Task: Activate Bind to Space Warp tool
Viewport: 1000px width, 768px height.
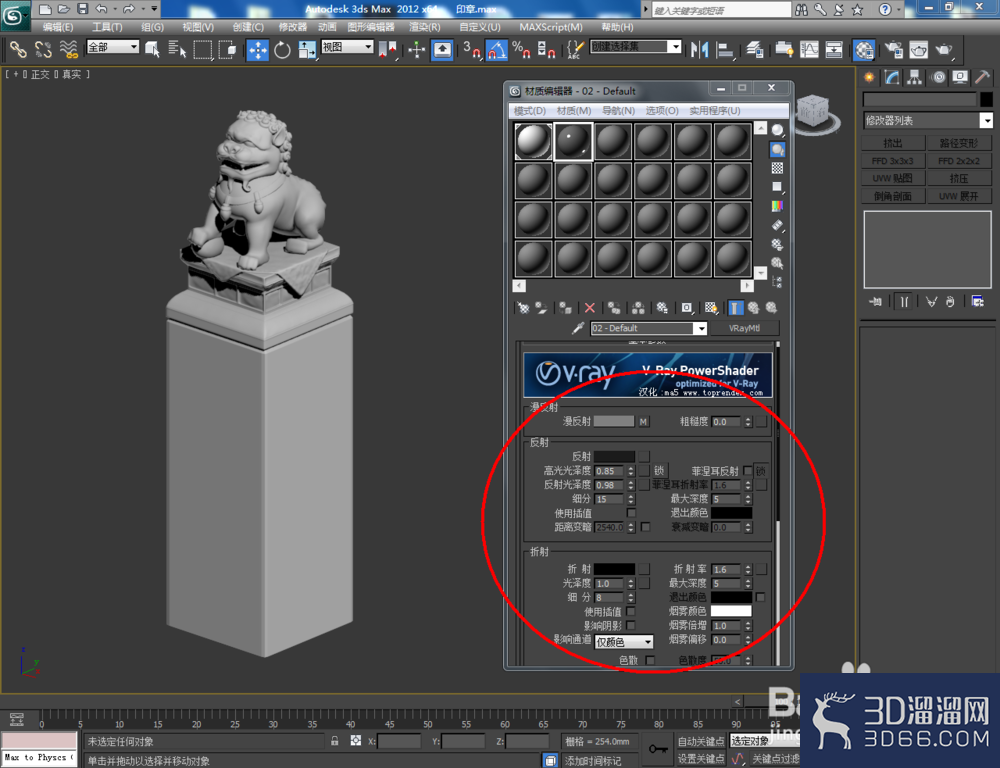Action: pyautogui.click(x=68, y=49)
